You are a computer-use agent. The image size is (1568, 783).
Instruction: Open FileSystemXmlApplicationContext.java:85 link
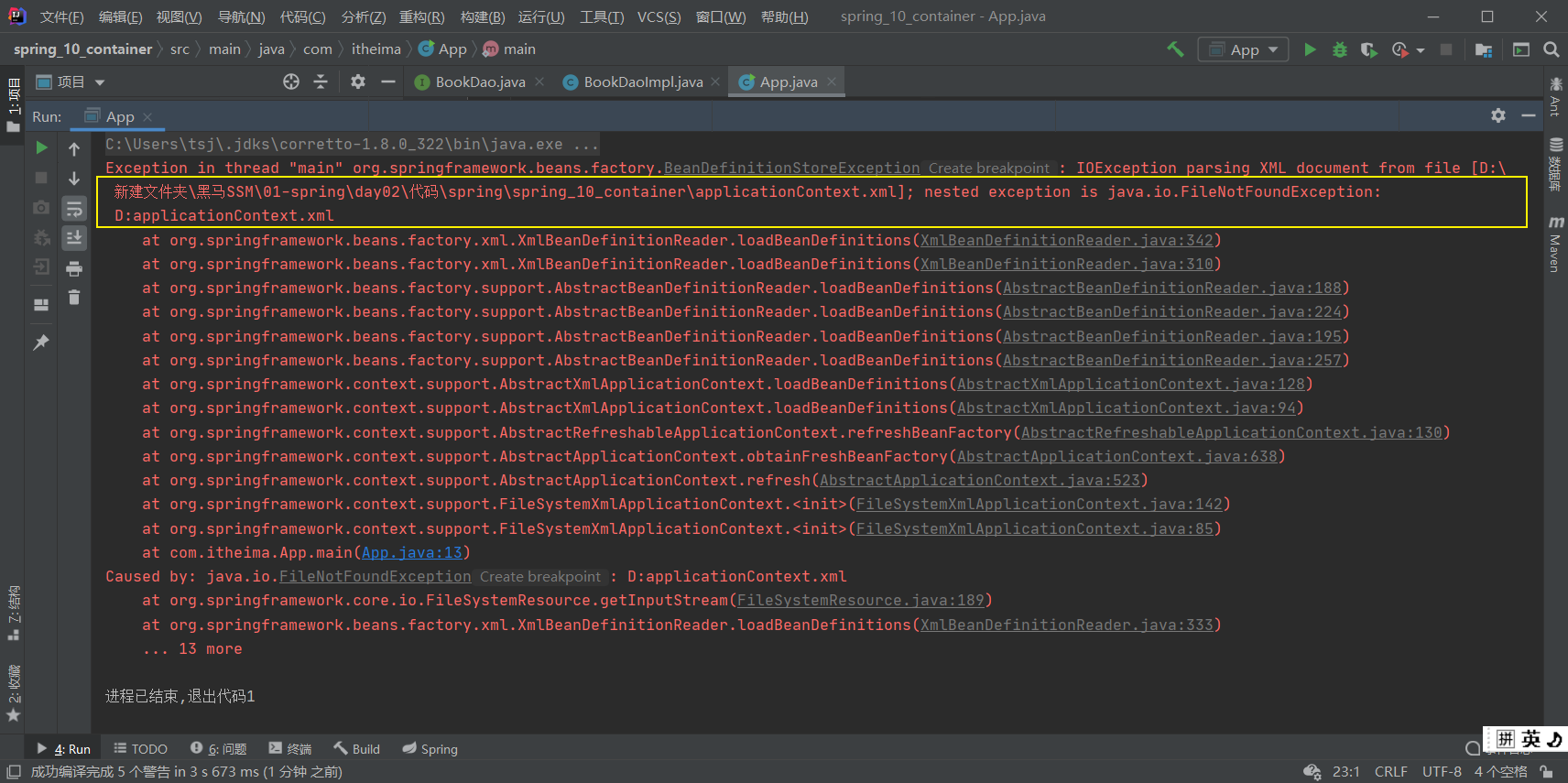pos(1034,528)
